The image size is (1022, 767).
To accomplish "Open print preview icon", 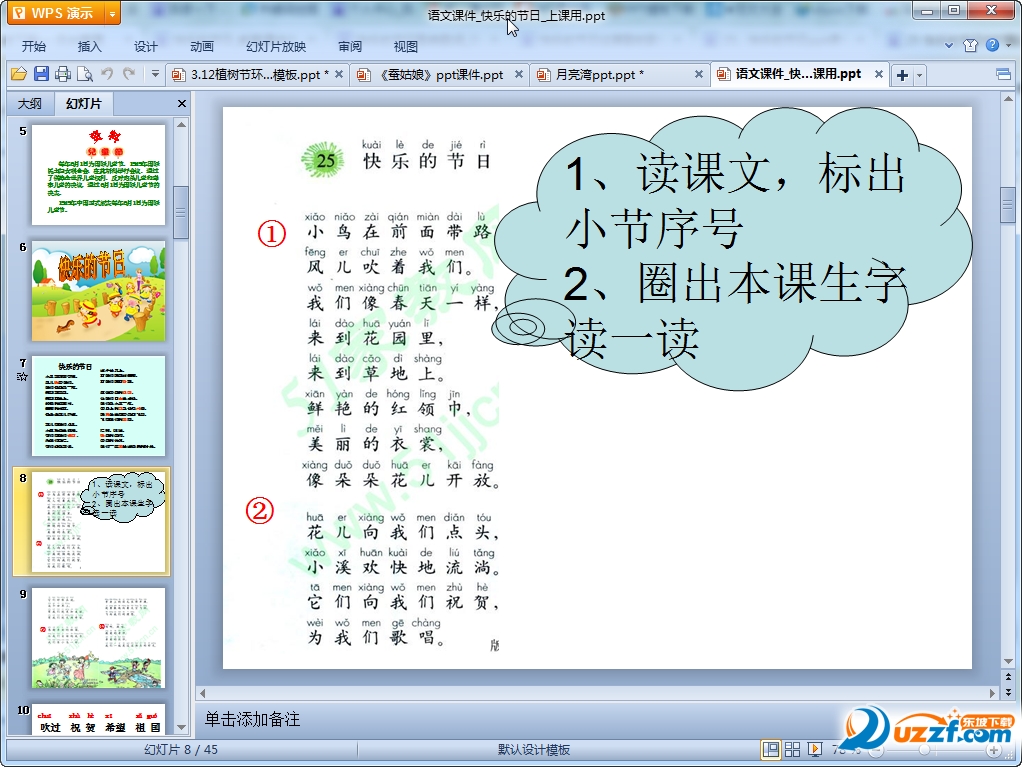I will click(x=85, y=74).
